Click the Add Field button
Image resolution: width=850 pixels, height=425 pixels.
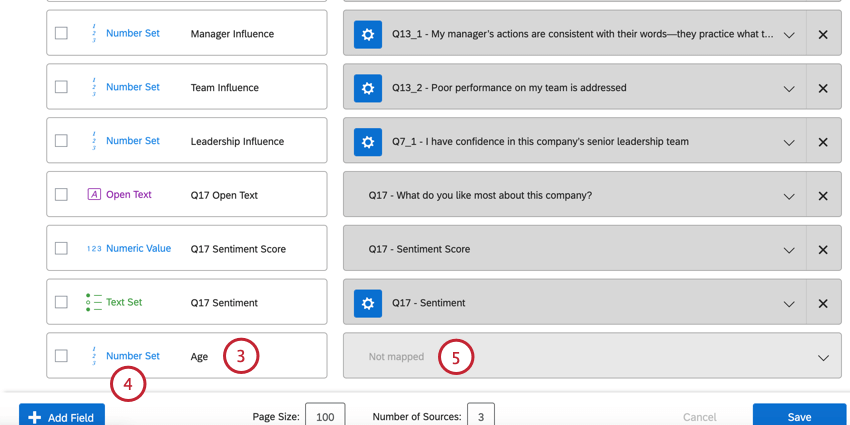(62, 416)
